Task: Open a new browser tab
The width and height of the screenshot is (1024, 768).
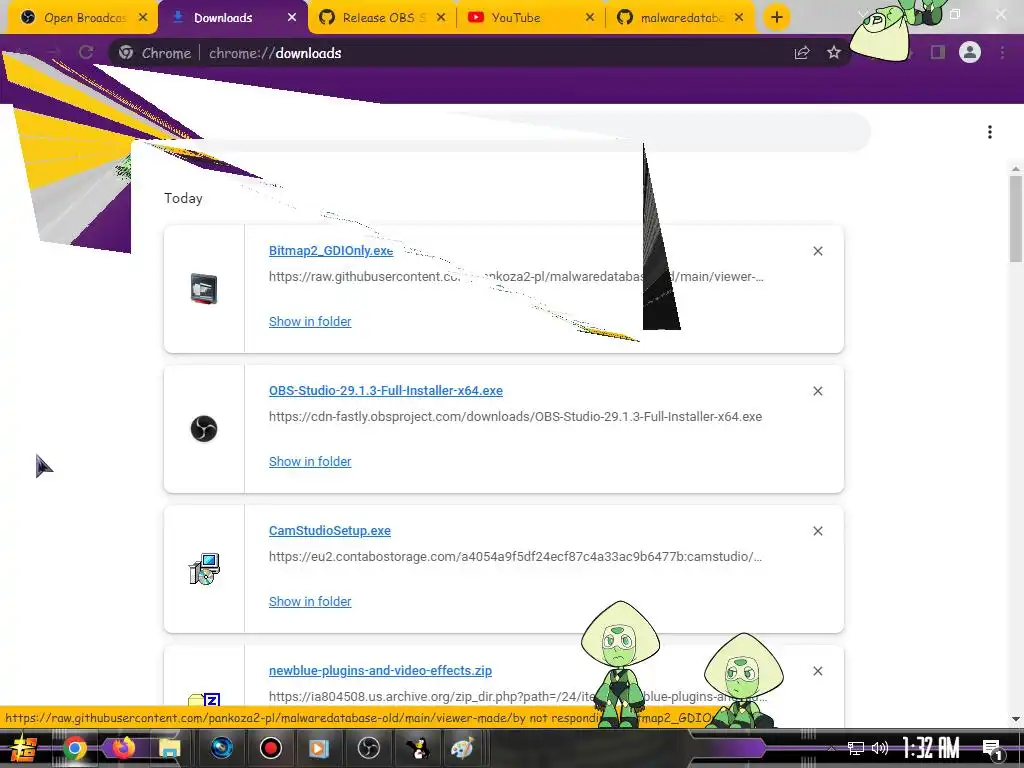Action: [776, 18]
